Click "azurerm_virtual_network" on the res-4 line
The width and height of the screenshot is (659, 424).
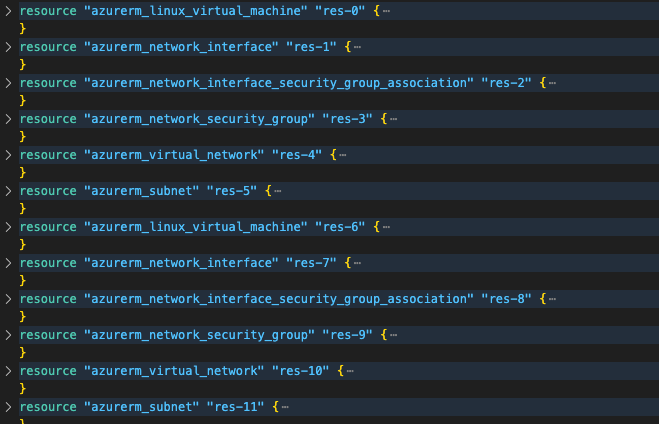pyautogui.click(x=174, y=155)
